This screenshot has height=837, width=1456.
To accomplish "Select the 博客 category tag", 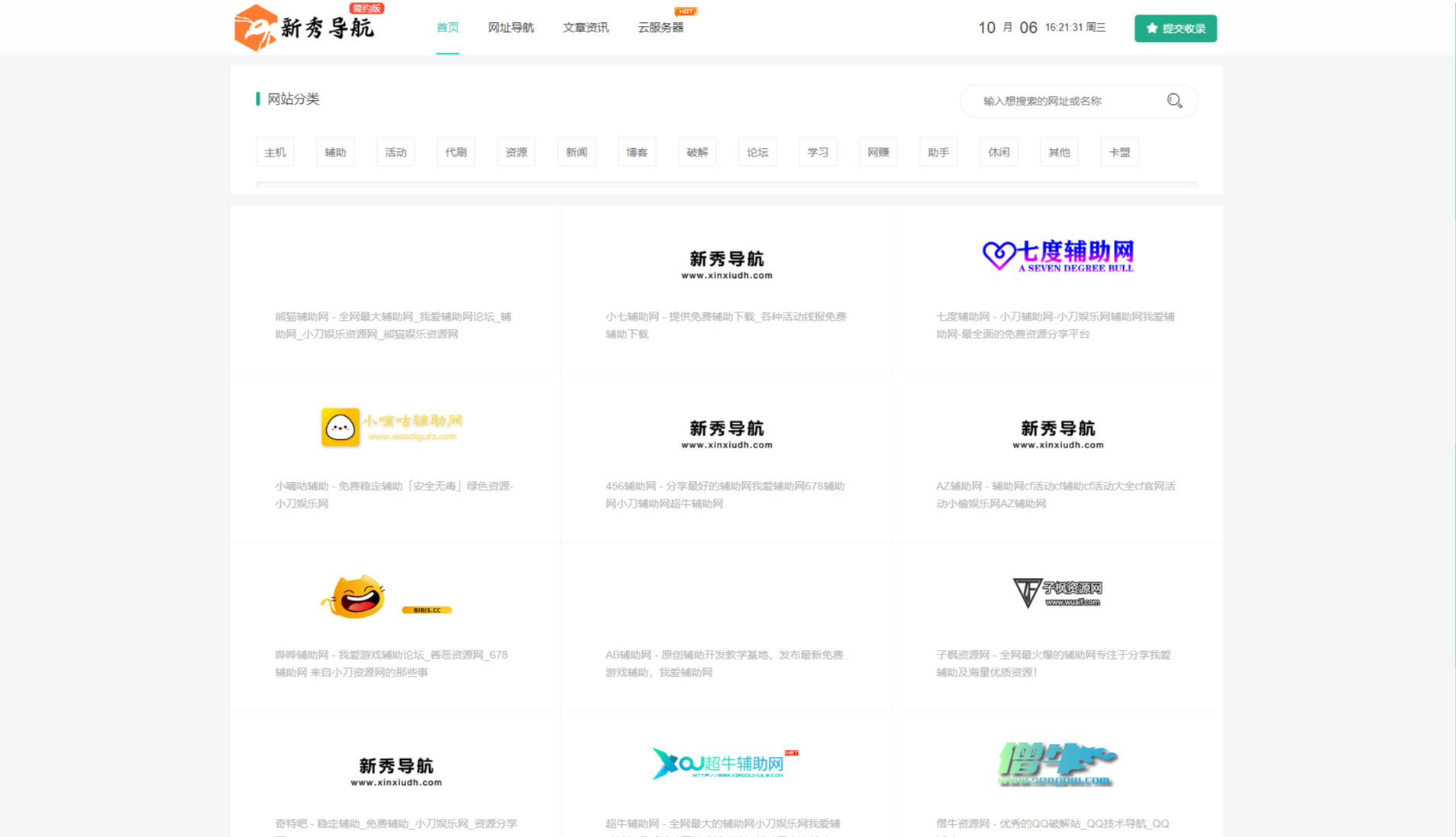I will point(637,152).
